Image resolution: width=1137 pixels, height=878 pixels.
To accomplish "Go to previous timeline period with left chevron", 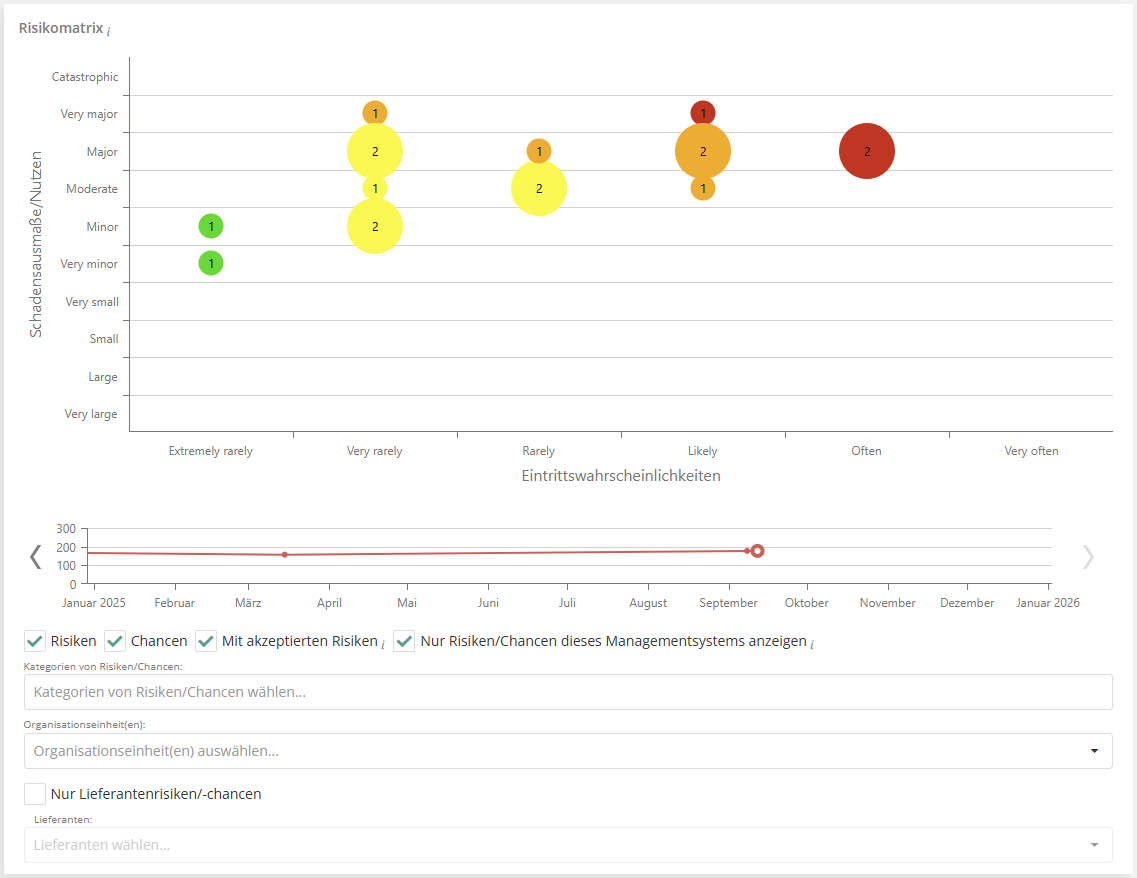I will pyautogui.click(x=36, y=557).
